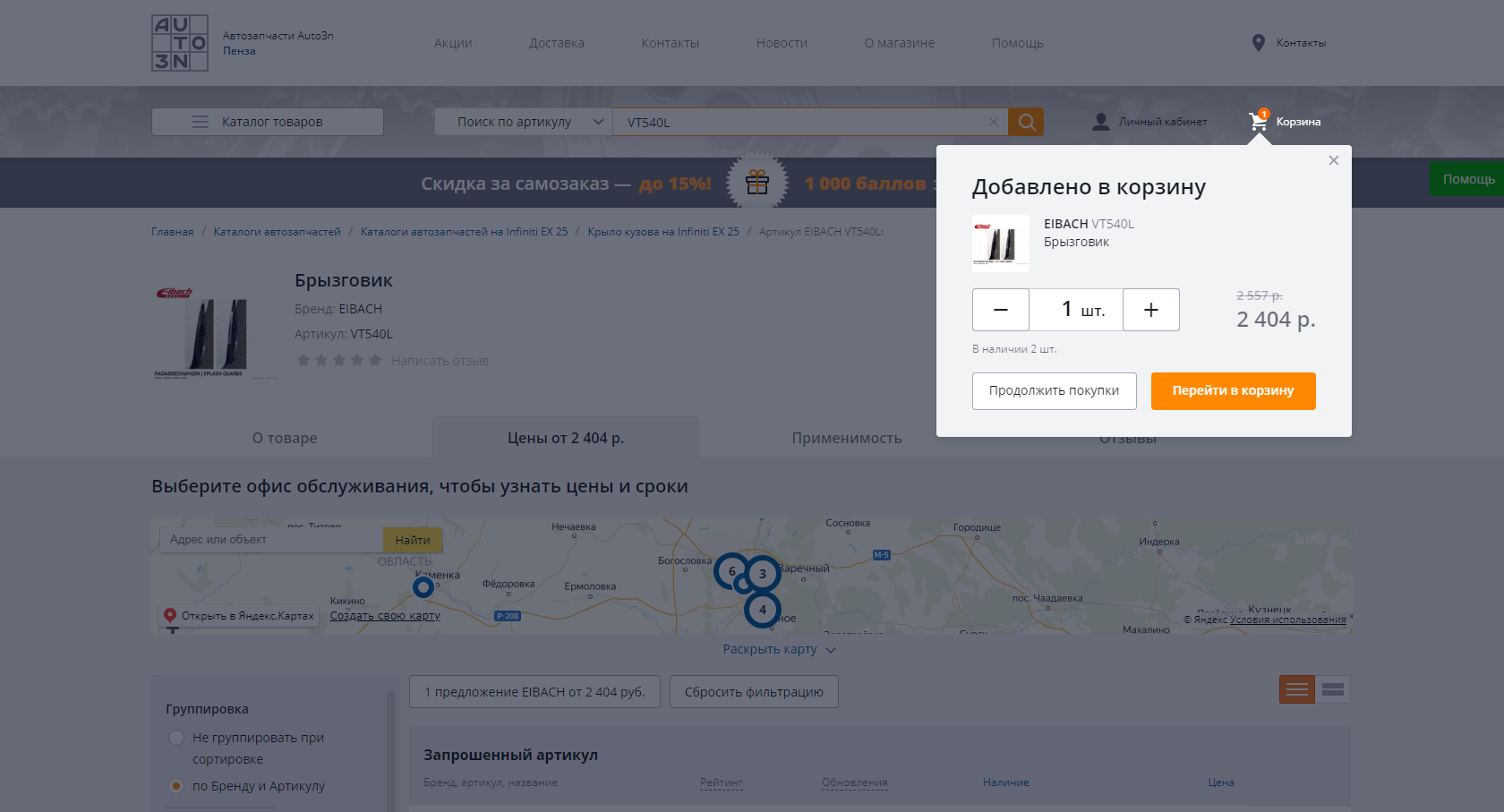1504x812 pixels.
Task: Open the О магазине menu item
Action: point(900,43)
